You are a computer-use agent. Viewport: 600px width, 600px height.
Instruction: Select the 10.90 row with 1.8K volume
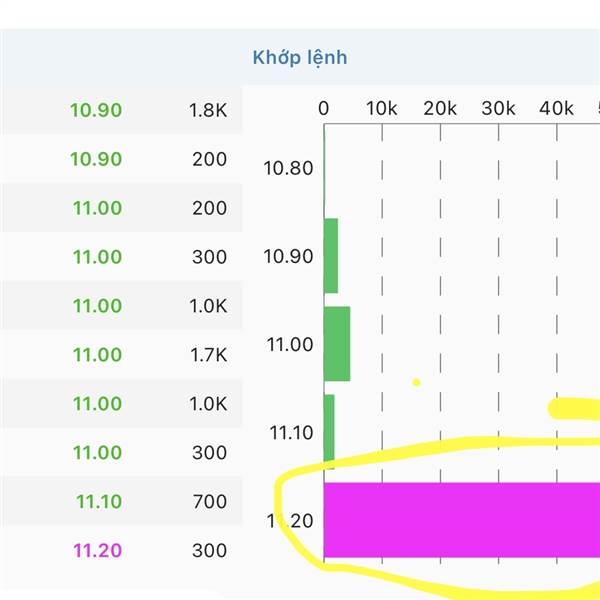[121, 110]
